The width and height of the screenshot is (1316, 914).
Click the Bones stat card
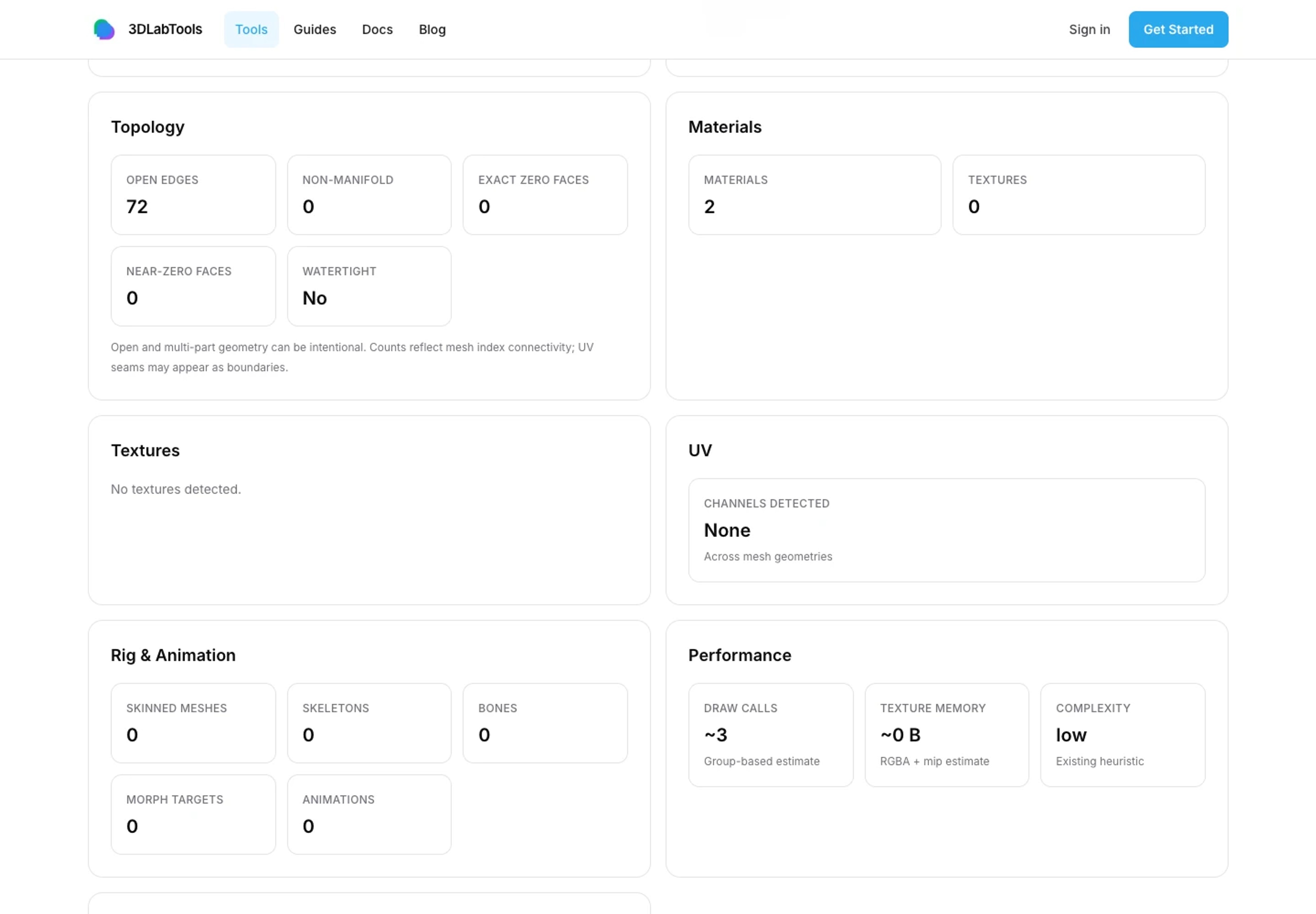pyautogui.click(x=545, y=723)
